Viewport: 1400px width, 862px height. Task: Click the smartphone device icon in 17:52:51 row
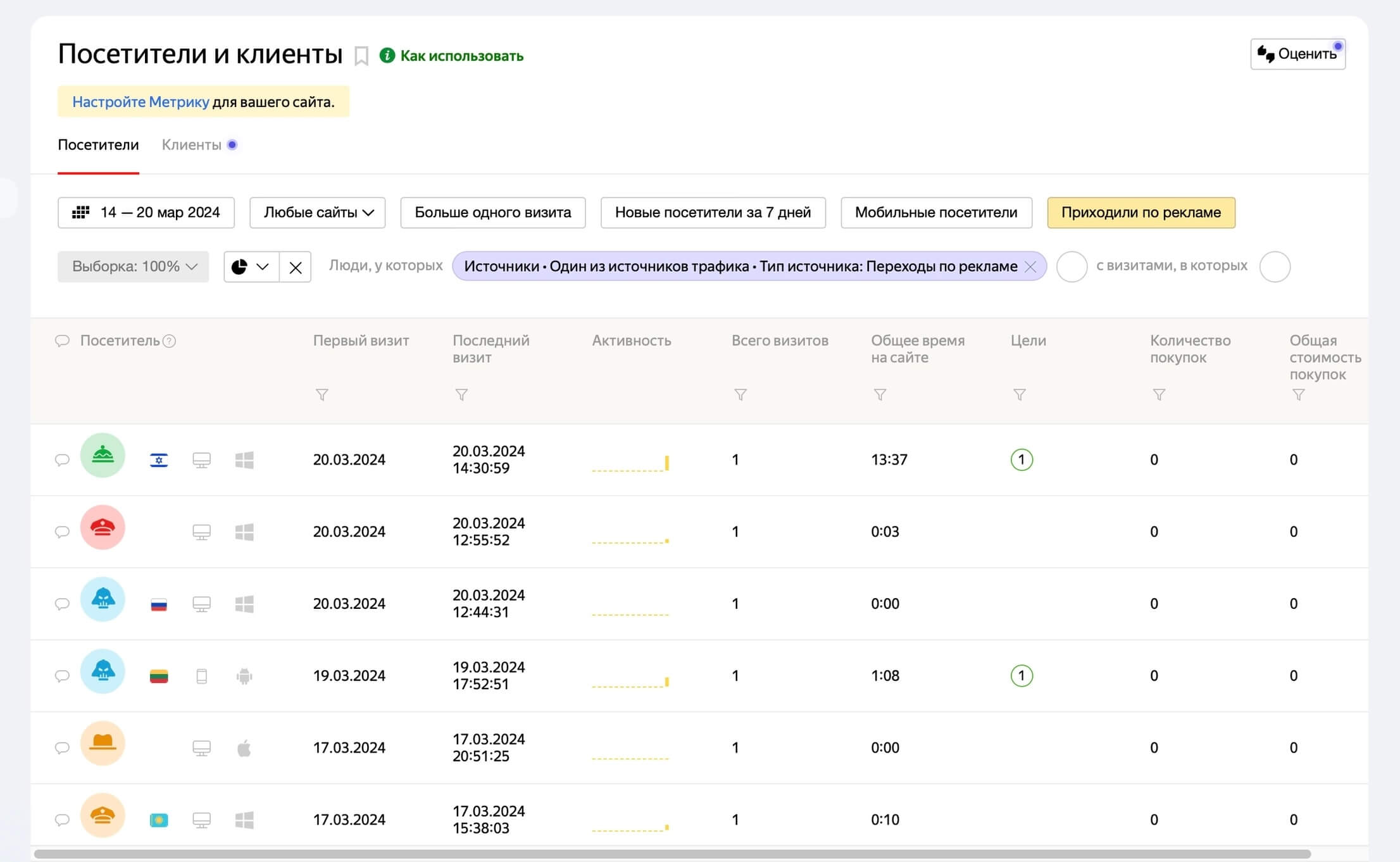pos(202,677)
